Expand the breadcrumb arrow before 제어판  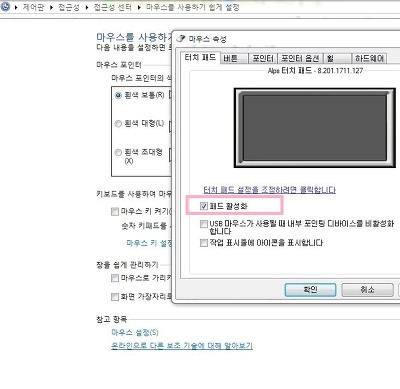point(16,7)
